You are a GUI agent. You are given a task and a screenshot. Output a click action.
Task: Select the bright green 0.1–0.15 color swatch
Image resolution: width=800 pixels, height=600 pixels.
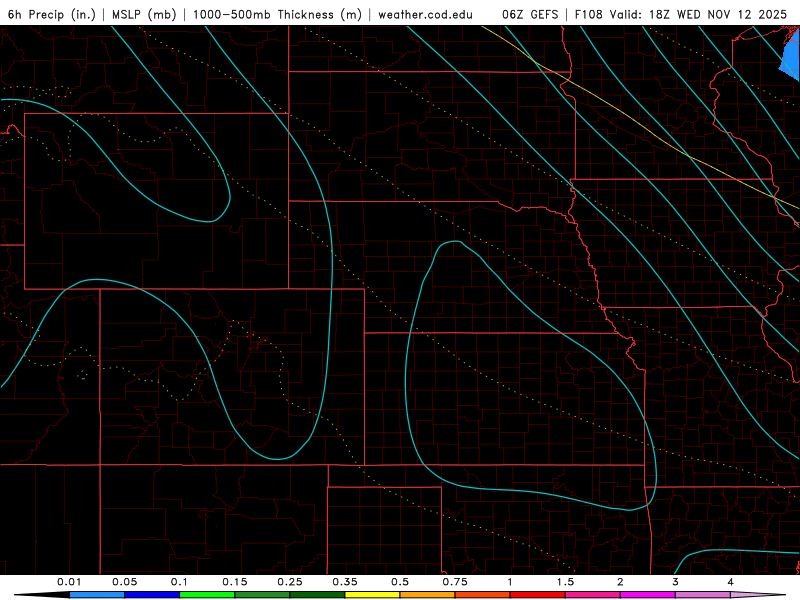[x=207, y=595]
